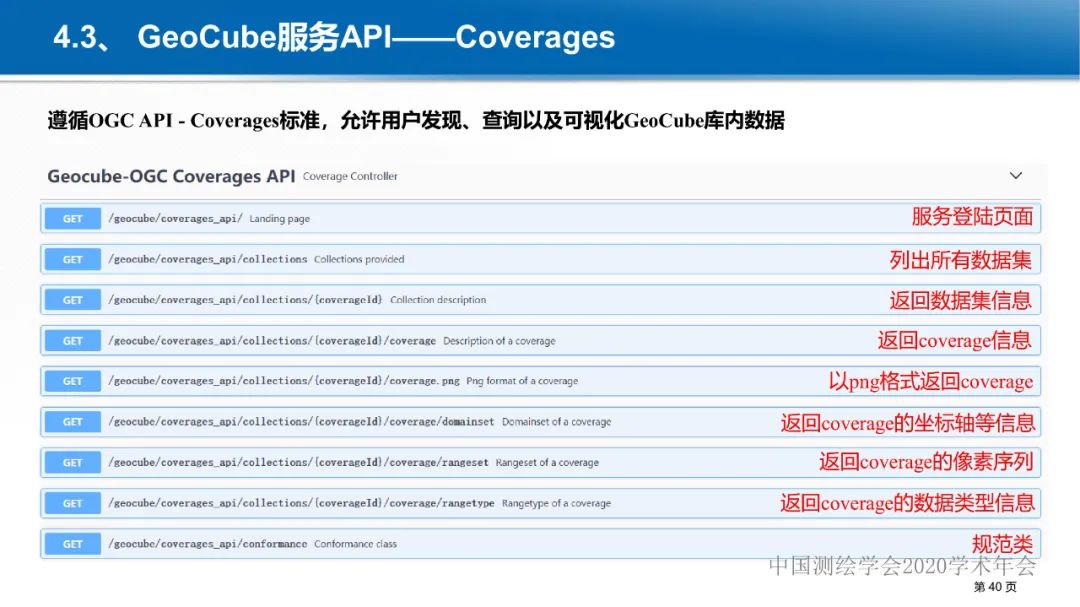
Task: Click GET badge for Description of a coverage
Action: pos(73,341)
